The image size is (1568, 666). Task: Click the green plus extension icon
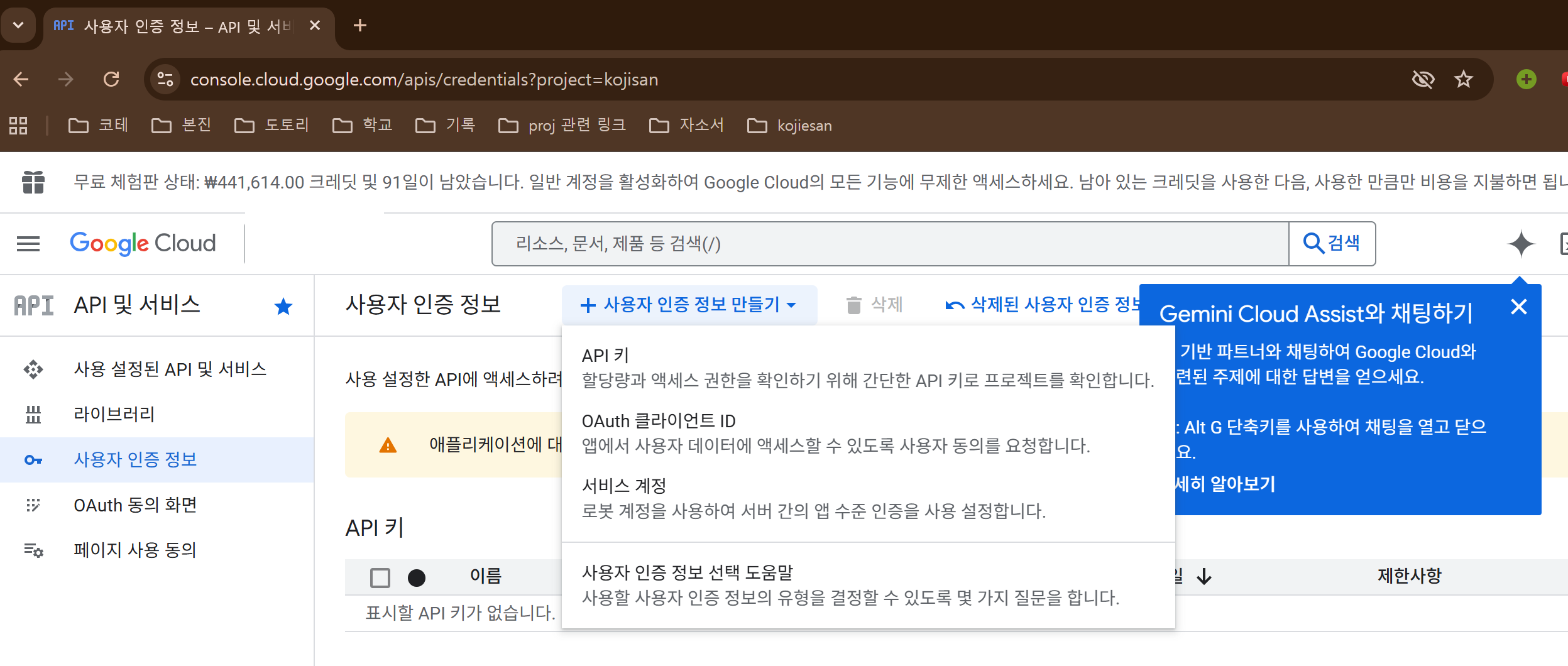pyautogui.click(x=1526, y=79)
